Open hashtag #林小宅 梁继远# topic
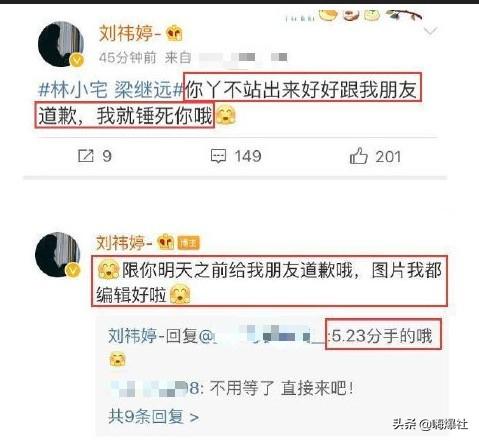This screenshot has height=441, width=479. click(111, 90)
